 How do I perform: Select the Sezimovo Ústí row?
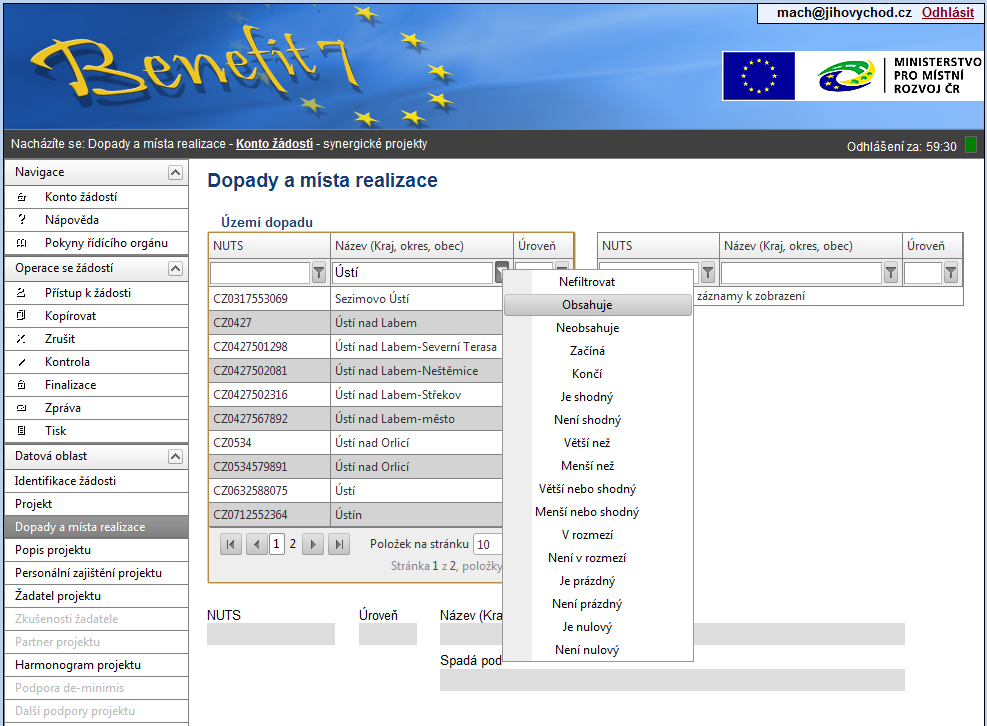coord(356,298)
